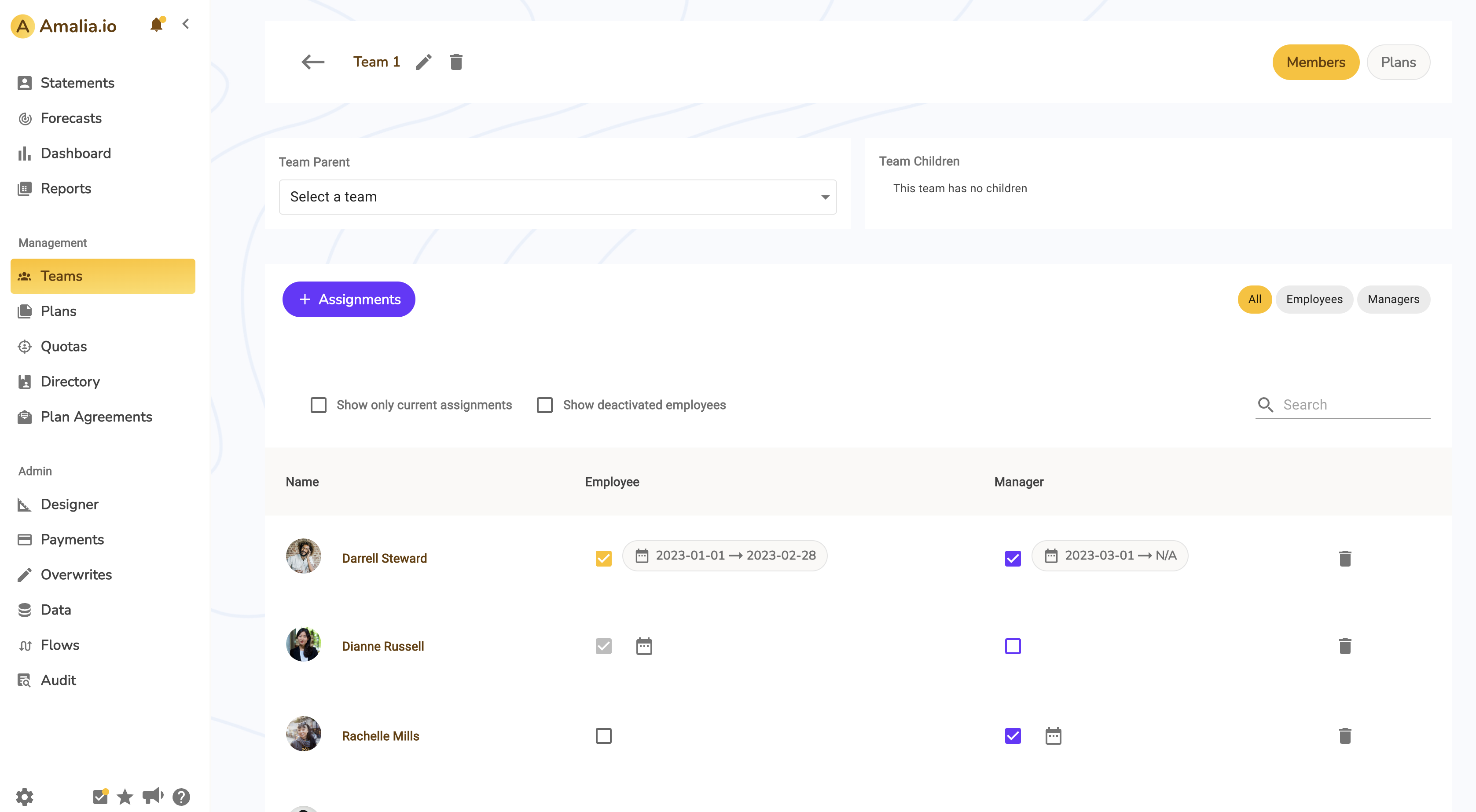Filter members by Employees
The image size is (1476, 812).
[x=1314, y=299]
